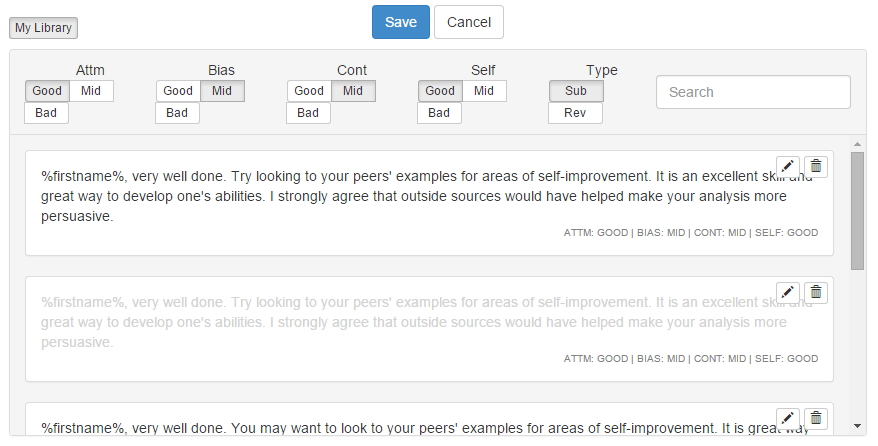Viewport: 878px width, 446px height.
Task: Choose Good under Cont filter
Action: [309, 91]
